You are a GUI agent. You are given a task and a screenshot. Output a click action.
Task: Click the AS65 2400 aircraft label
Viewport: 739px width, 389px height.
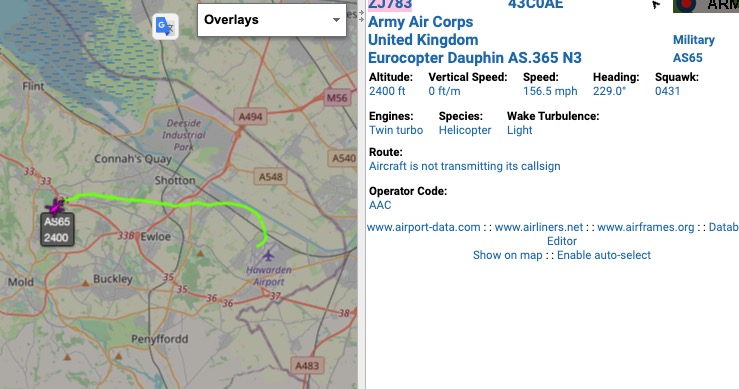point(57,230)
